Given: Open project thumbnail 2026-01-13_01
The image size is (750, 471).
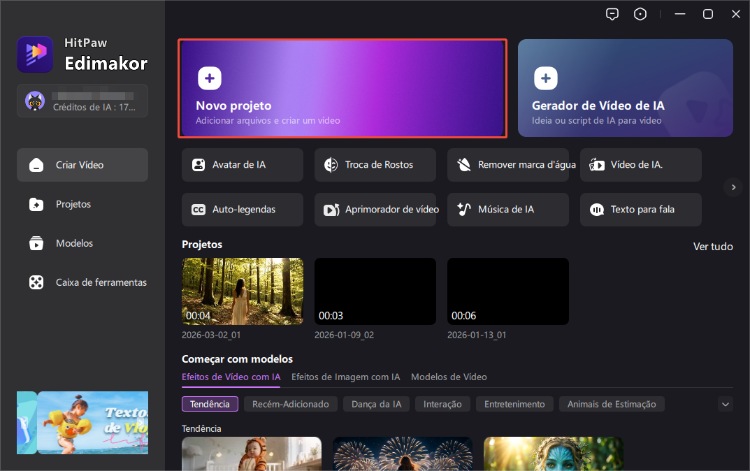Looking at the screenshot, I should [x=508, y=291].
